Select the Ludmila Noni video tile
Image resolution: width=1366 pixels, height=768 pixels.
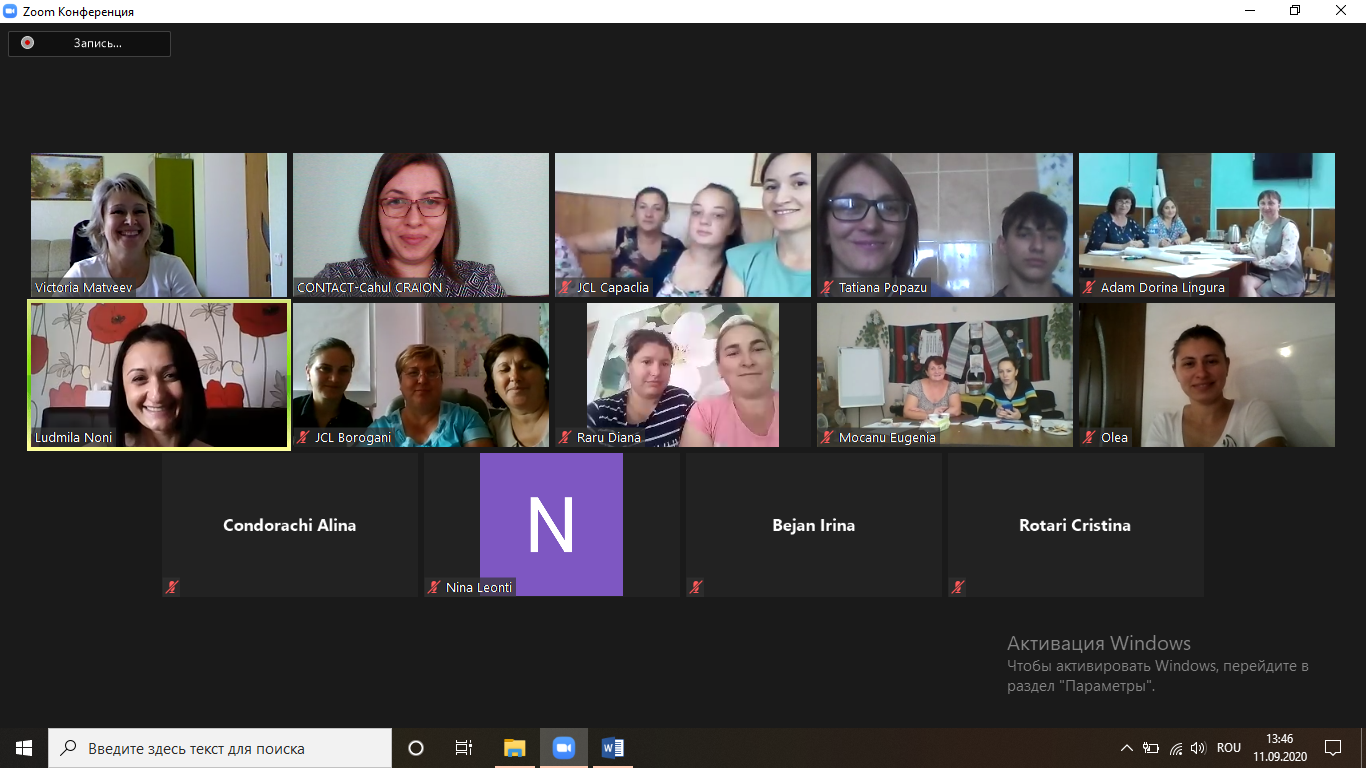159,375
